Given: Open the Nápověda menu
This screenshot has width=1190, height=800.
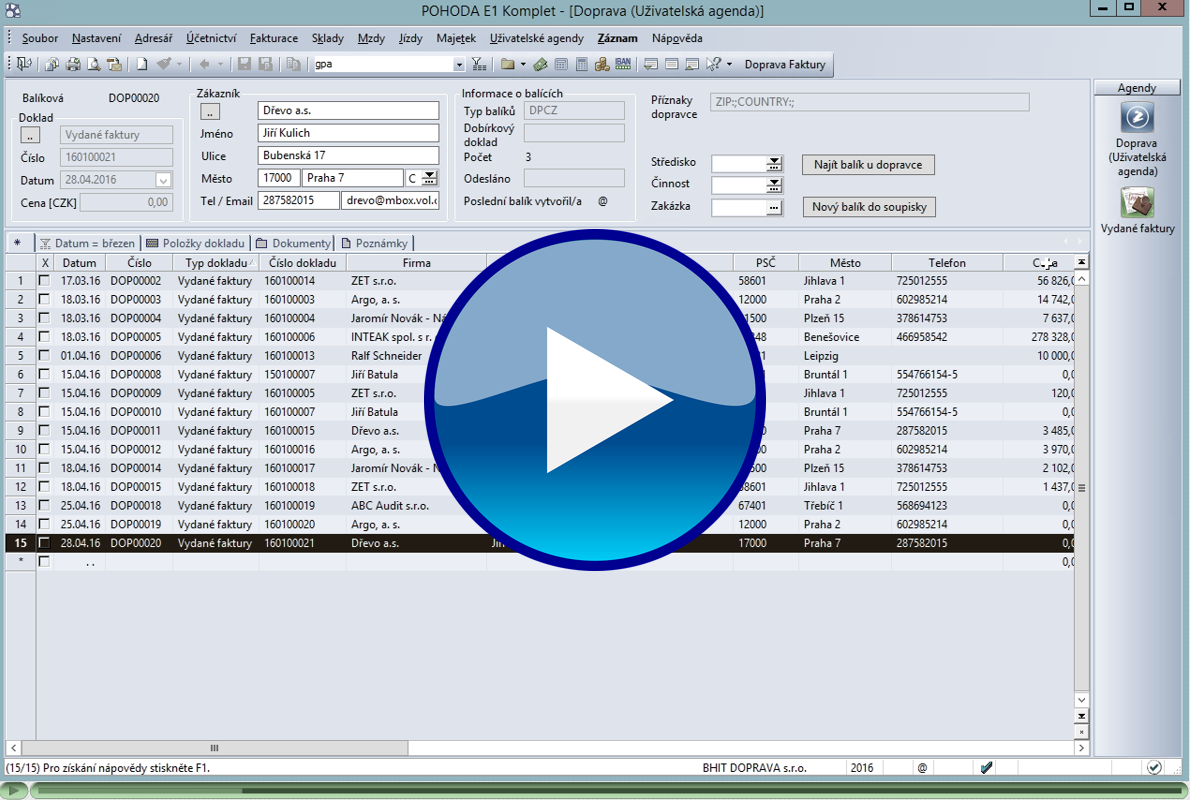Looking at the screenshot, I should 677,38.
